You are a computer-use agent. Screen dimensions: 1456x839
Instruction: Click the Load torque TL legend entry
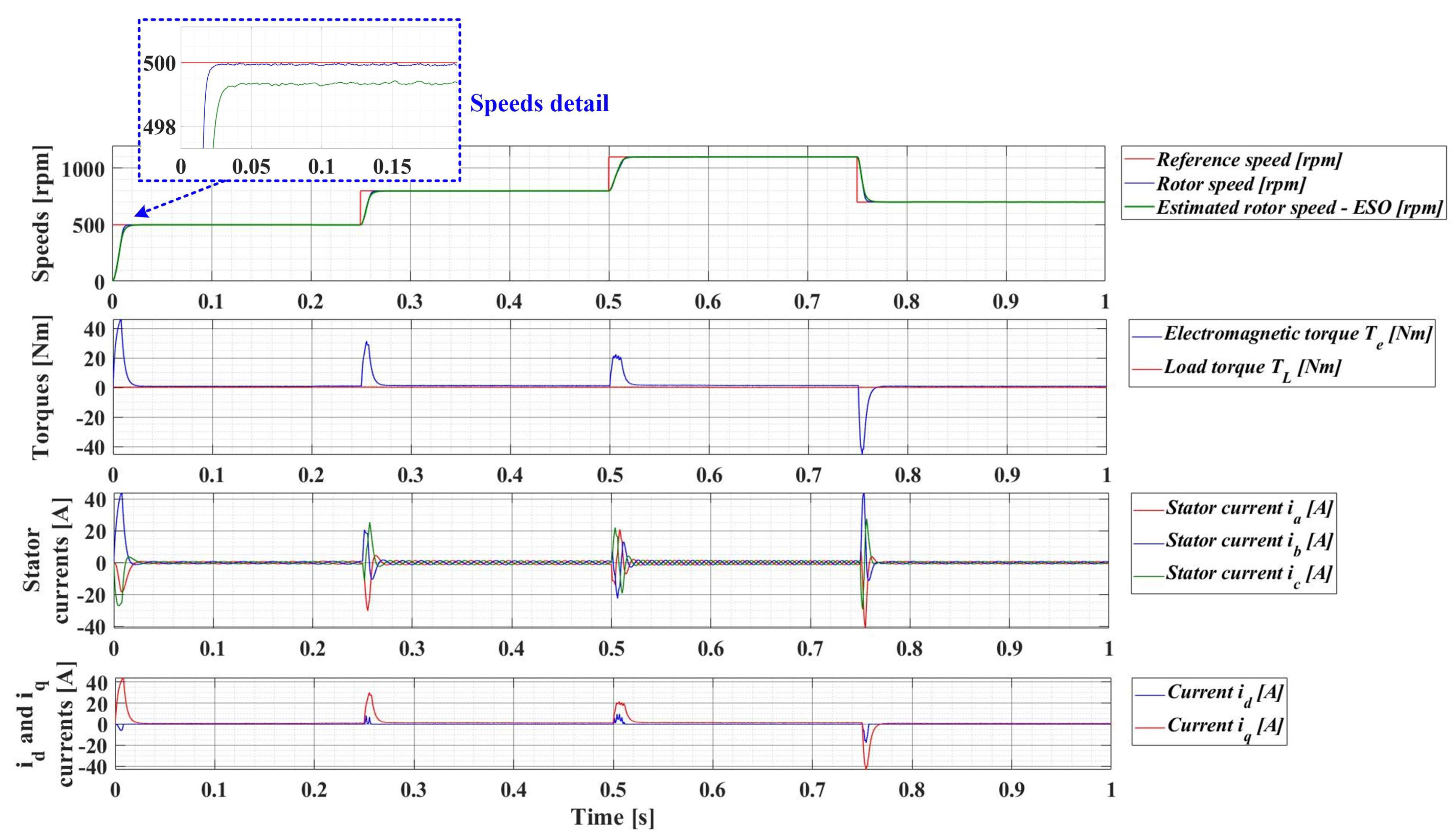point(1252,368)
